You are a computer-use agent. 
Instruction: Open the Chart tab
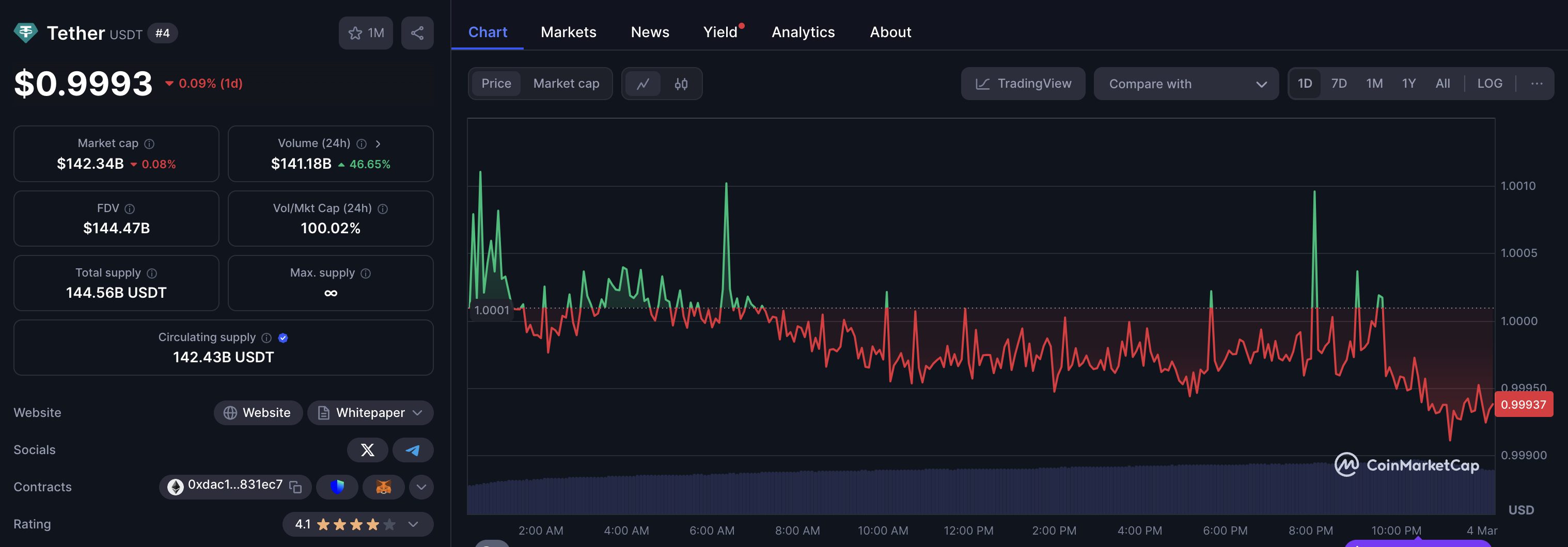tap(488, 31)
